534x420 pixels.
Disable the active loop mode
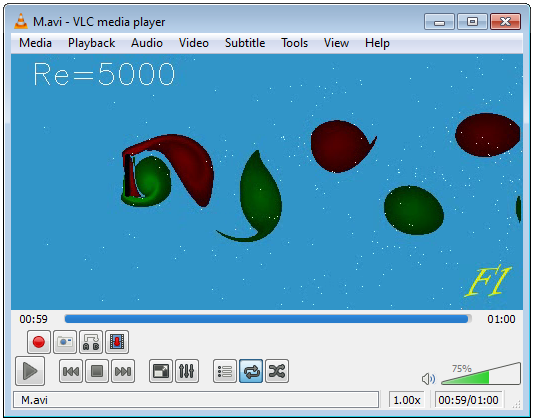click(x=251, y=371)
